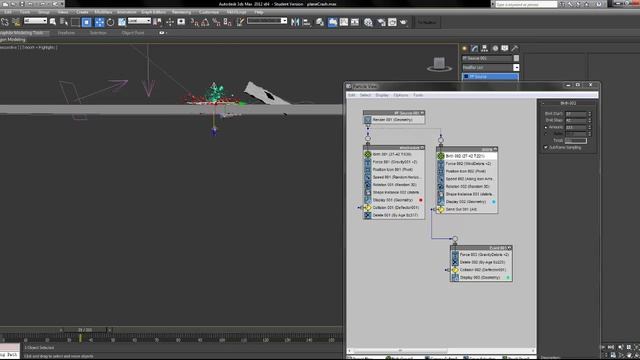640x360 pixels.
Task: Select the Rate radio button
Action: coord(546,134)
